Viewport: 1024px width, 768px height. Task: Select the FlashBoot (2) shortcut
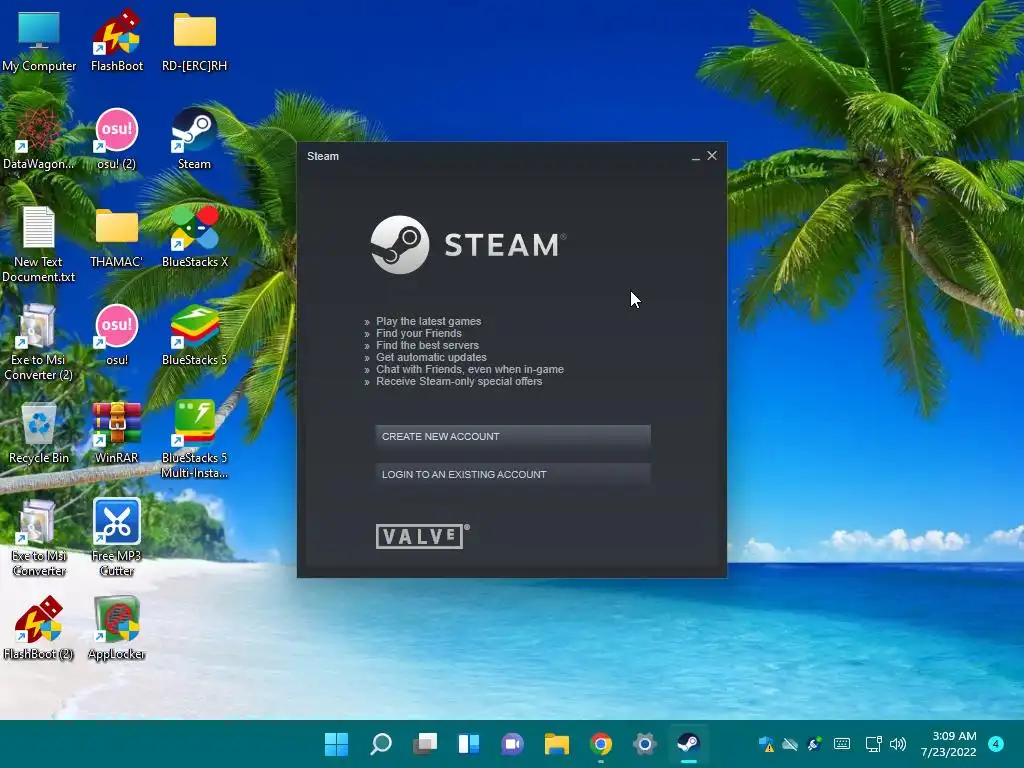click(39, 628)
